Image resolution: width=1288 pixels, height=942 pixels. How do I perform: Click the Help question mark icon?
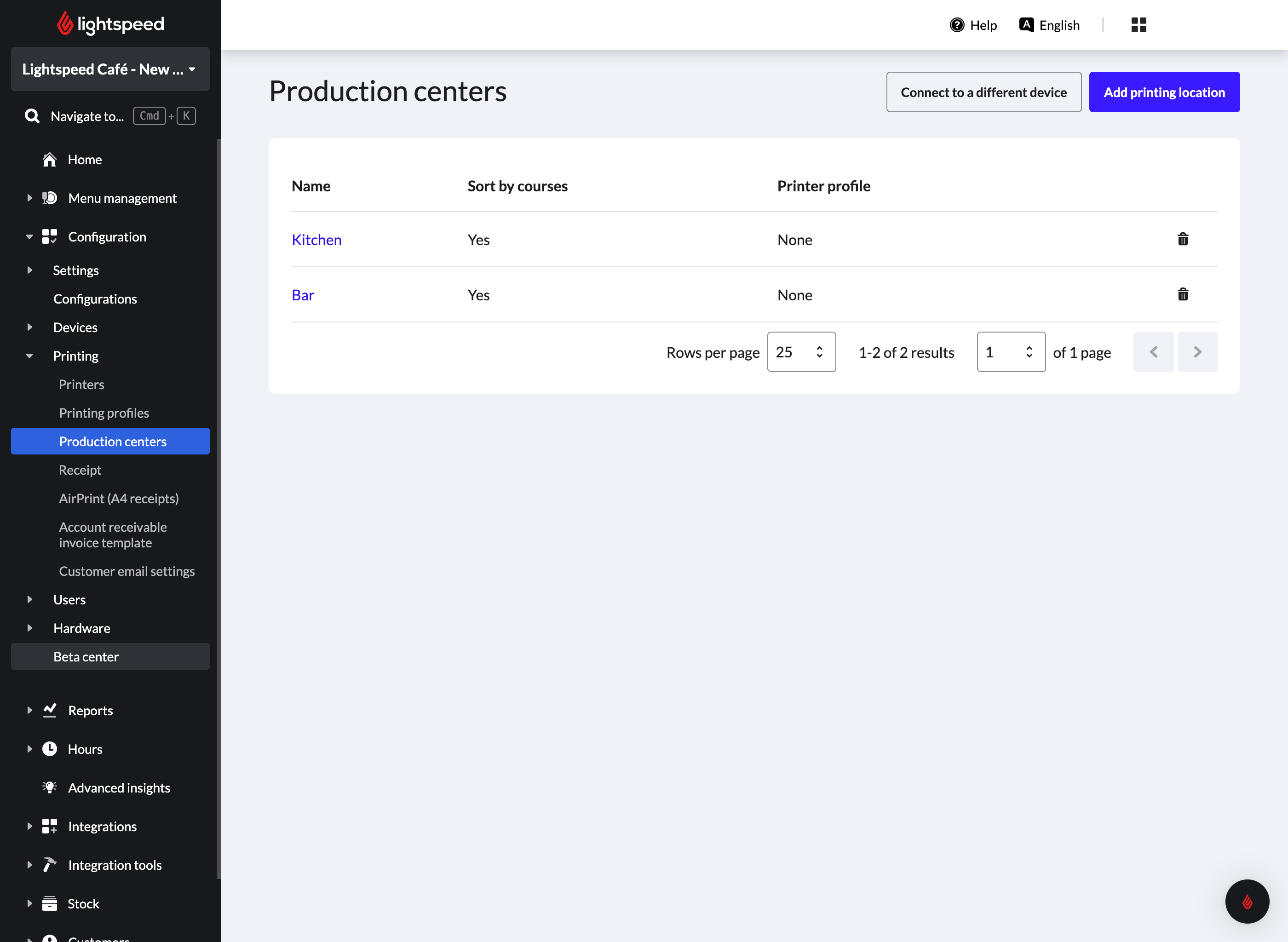point(956,25)
